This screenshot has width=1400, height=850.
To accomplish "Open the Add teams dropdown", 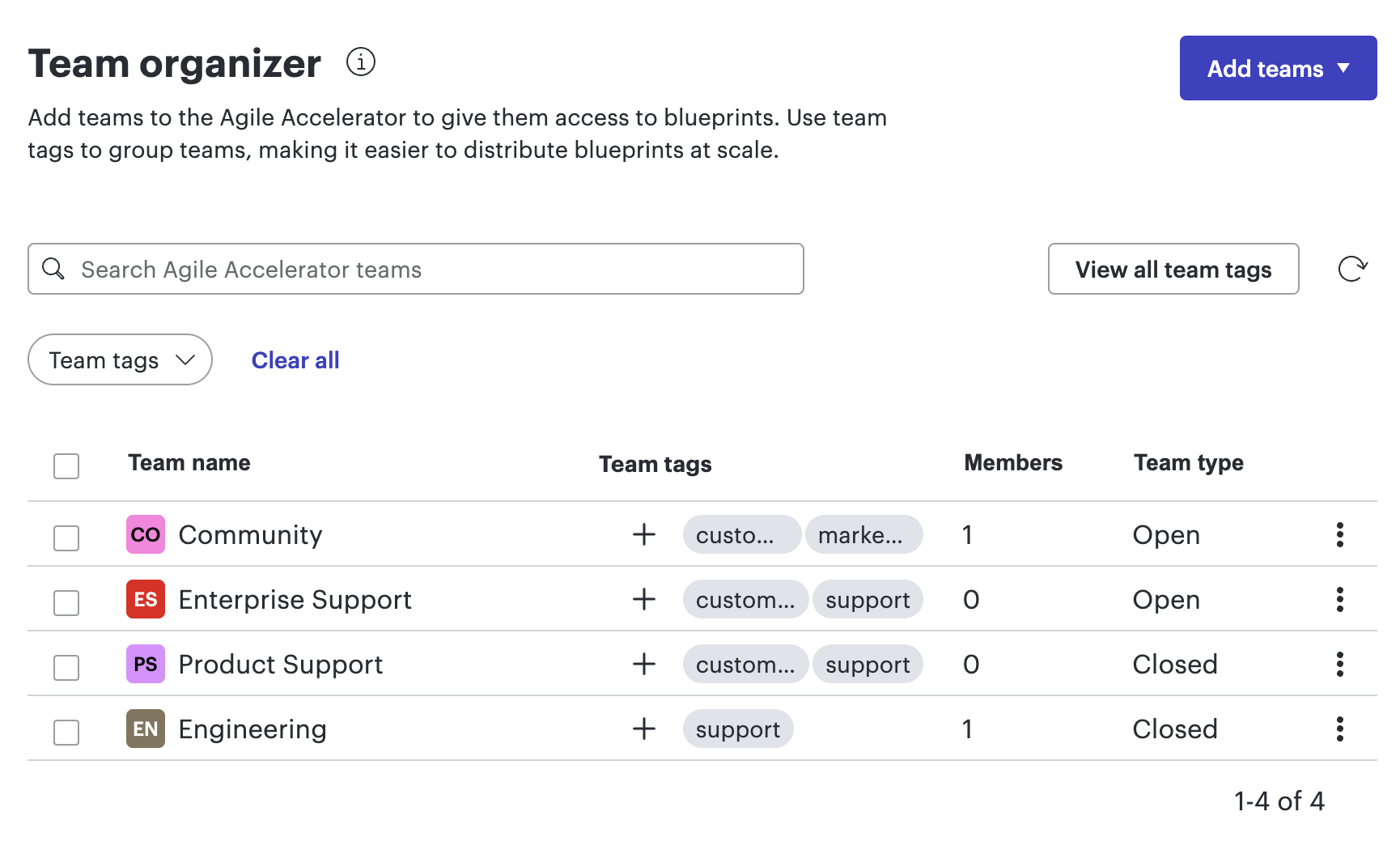I will pos(1278,69).
